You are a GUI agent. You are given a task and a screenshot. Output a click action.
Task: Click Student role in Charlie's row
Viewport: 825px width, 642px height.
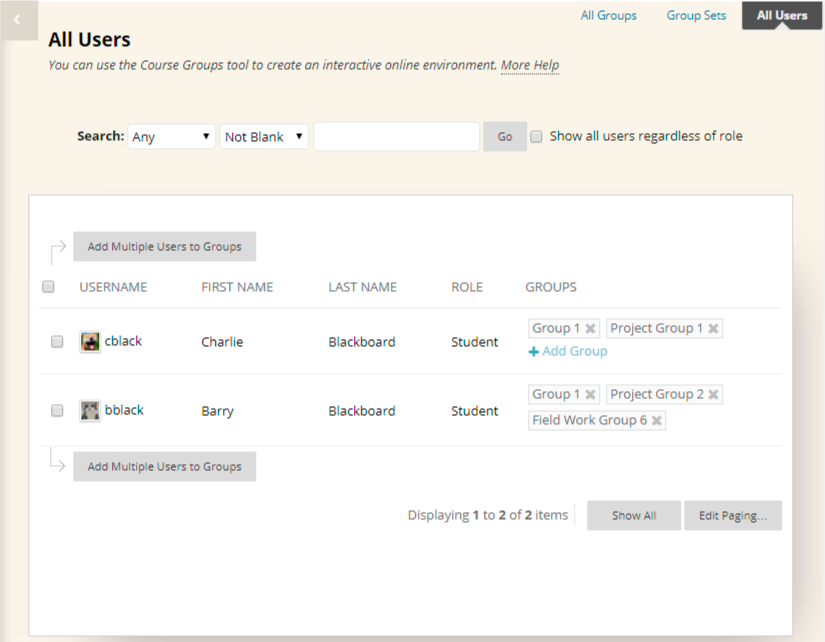tap(474, 342)
